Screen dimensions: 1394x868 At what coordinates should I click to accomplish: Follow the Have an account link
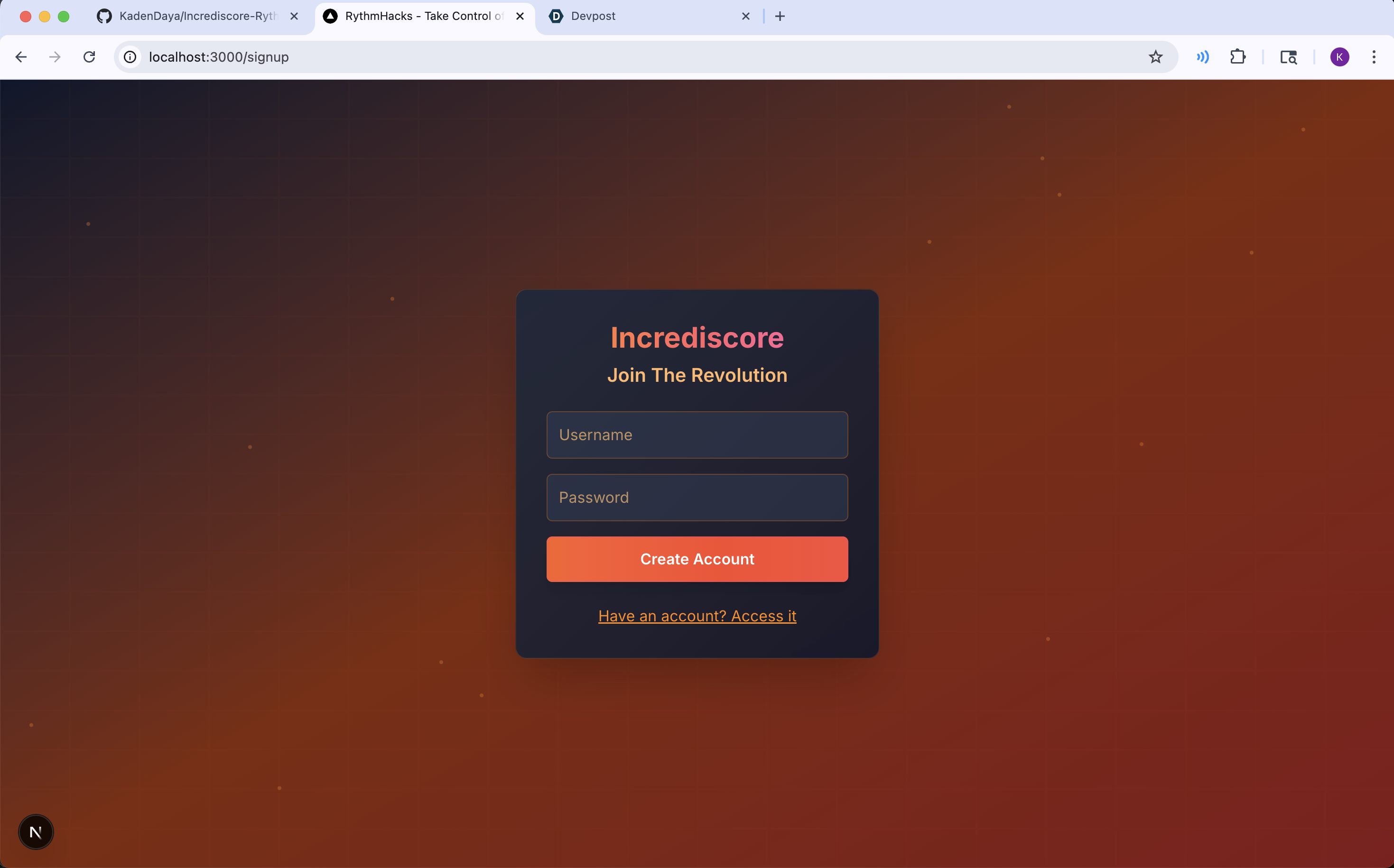coord(697,616)
